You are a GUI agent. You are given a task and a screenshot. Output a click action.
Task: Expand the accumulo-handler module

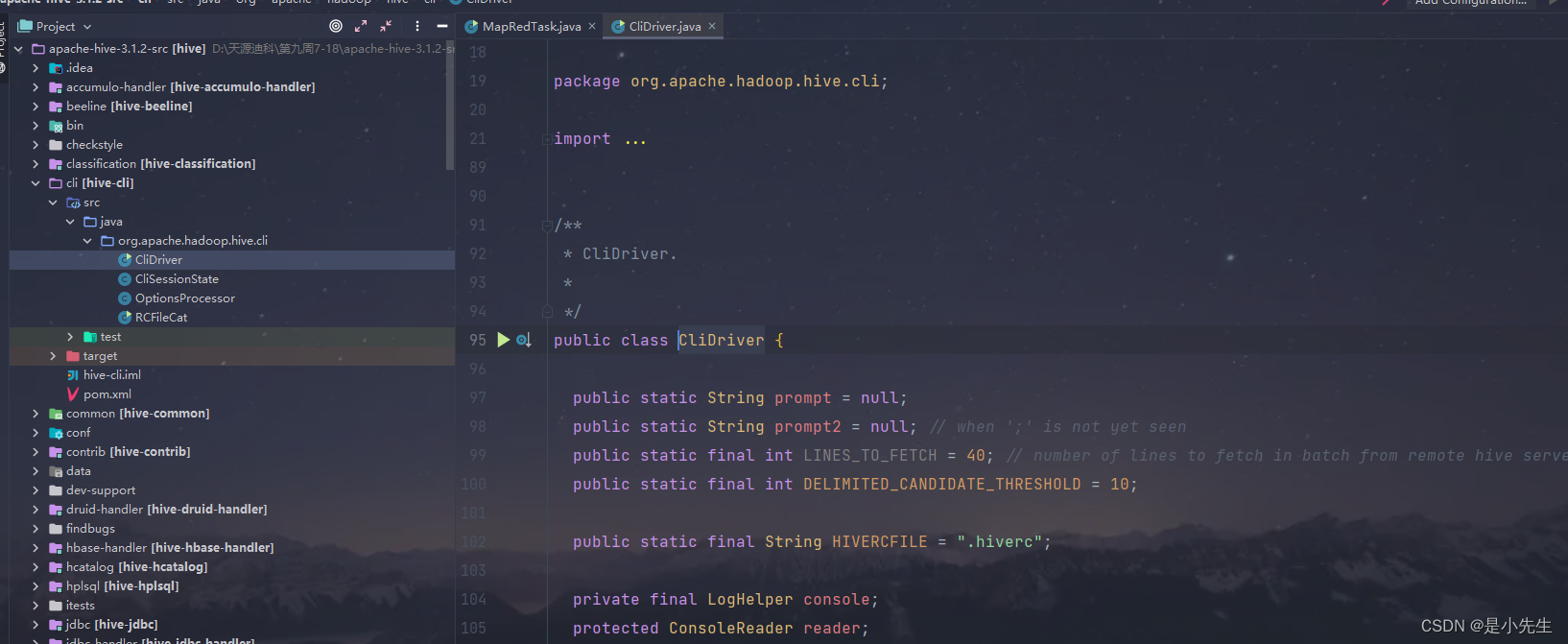(x=36, y=87)
